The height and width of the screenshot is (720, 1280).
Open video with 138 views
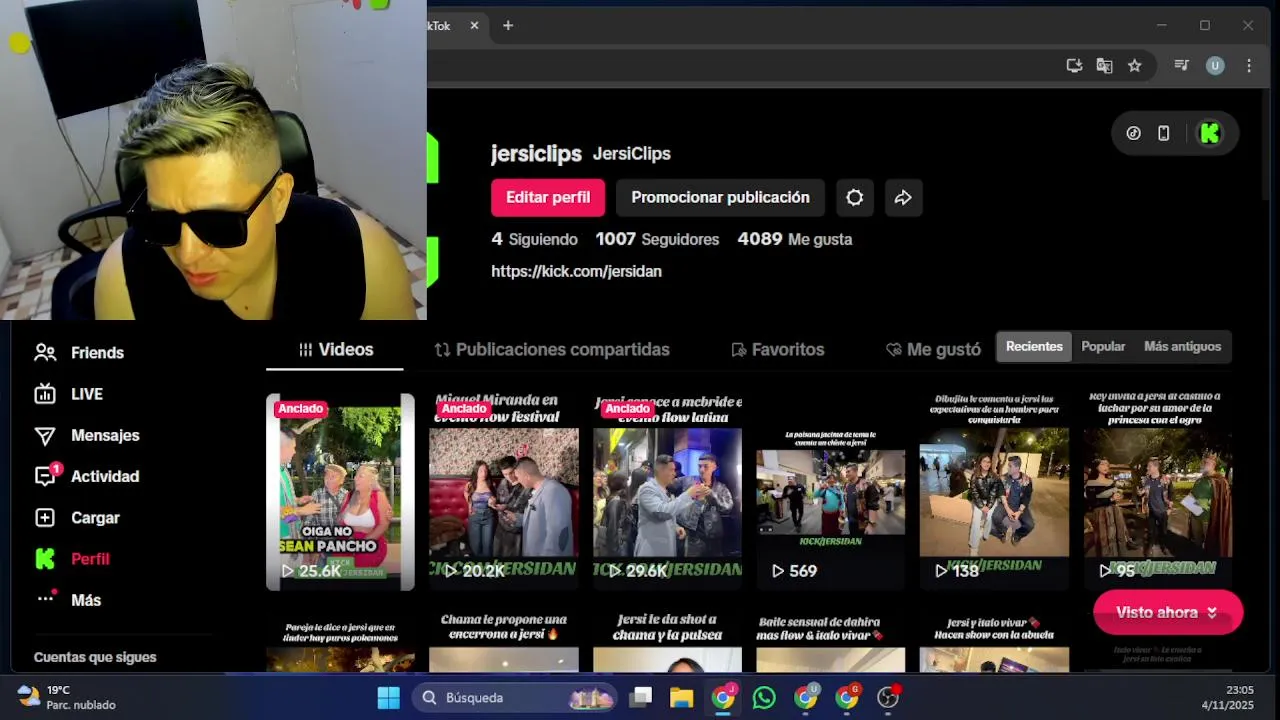tap(994, 492)
